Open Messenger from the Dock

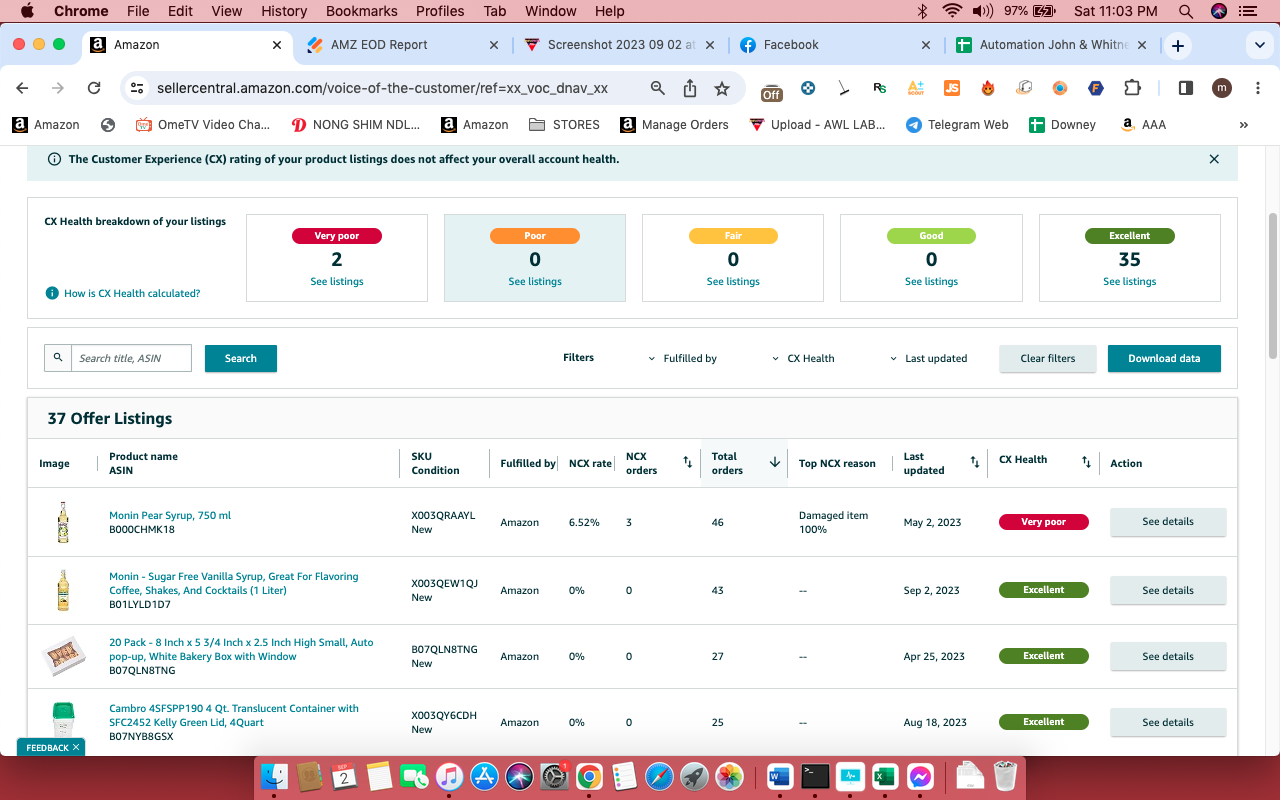click(920, 776)
